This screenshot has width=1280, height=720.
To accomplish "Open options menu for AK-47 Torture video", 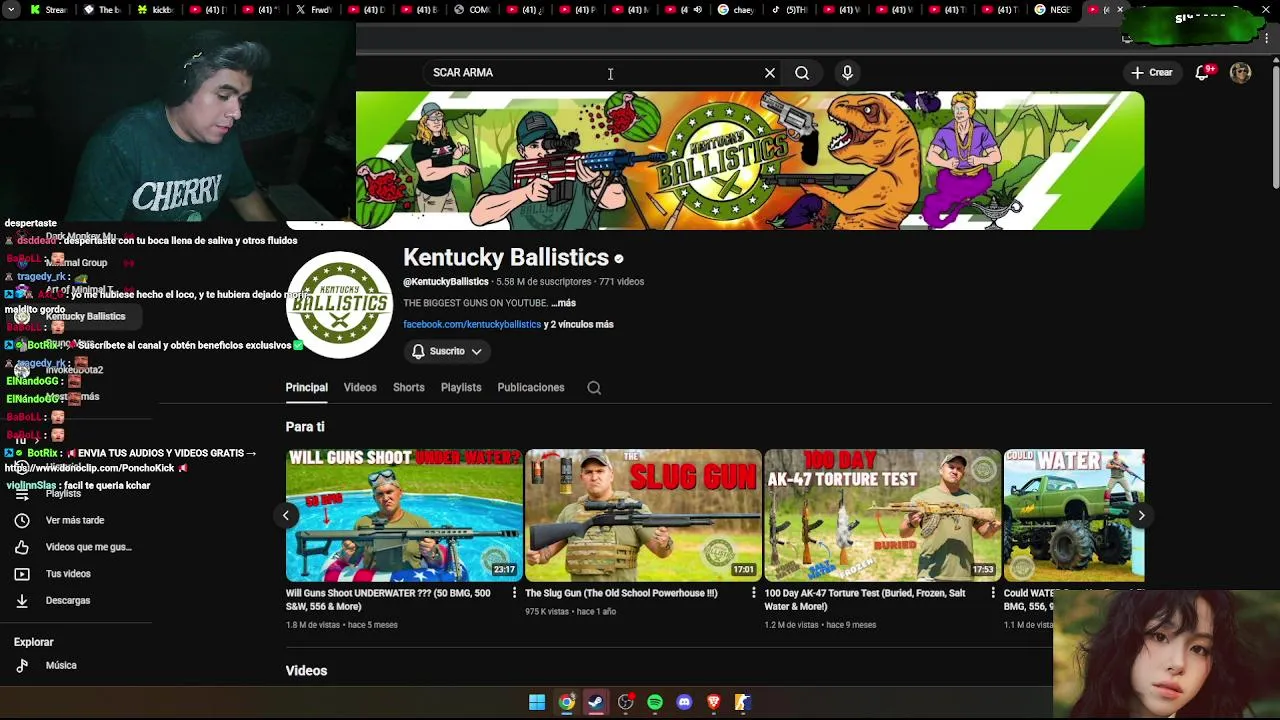I will [993, 593].
